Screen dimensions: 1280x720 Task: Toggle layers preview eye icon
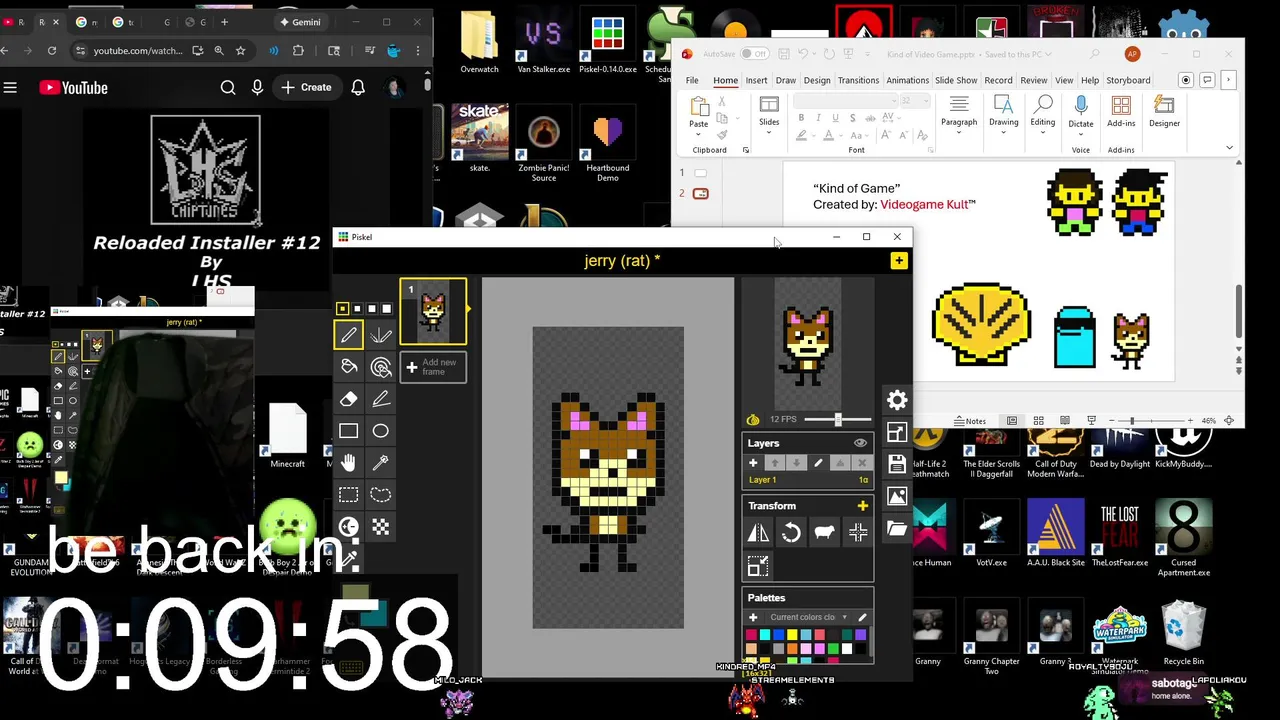click(x=860, y=443)
